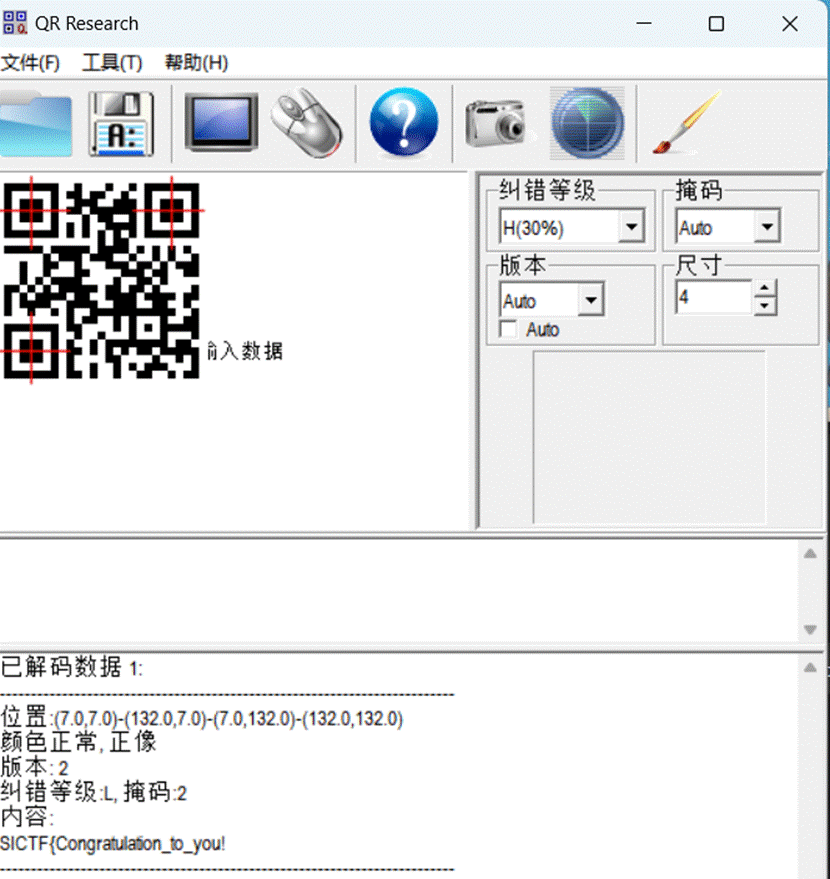Open help via blue question mark icon

click(404, 122)
